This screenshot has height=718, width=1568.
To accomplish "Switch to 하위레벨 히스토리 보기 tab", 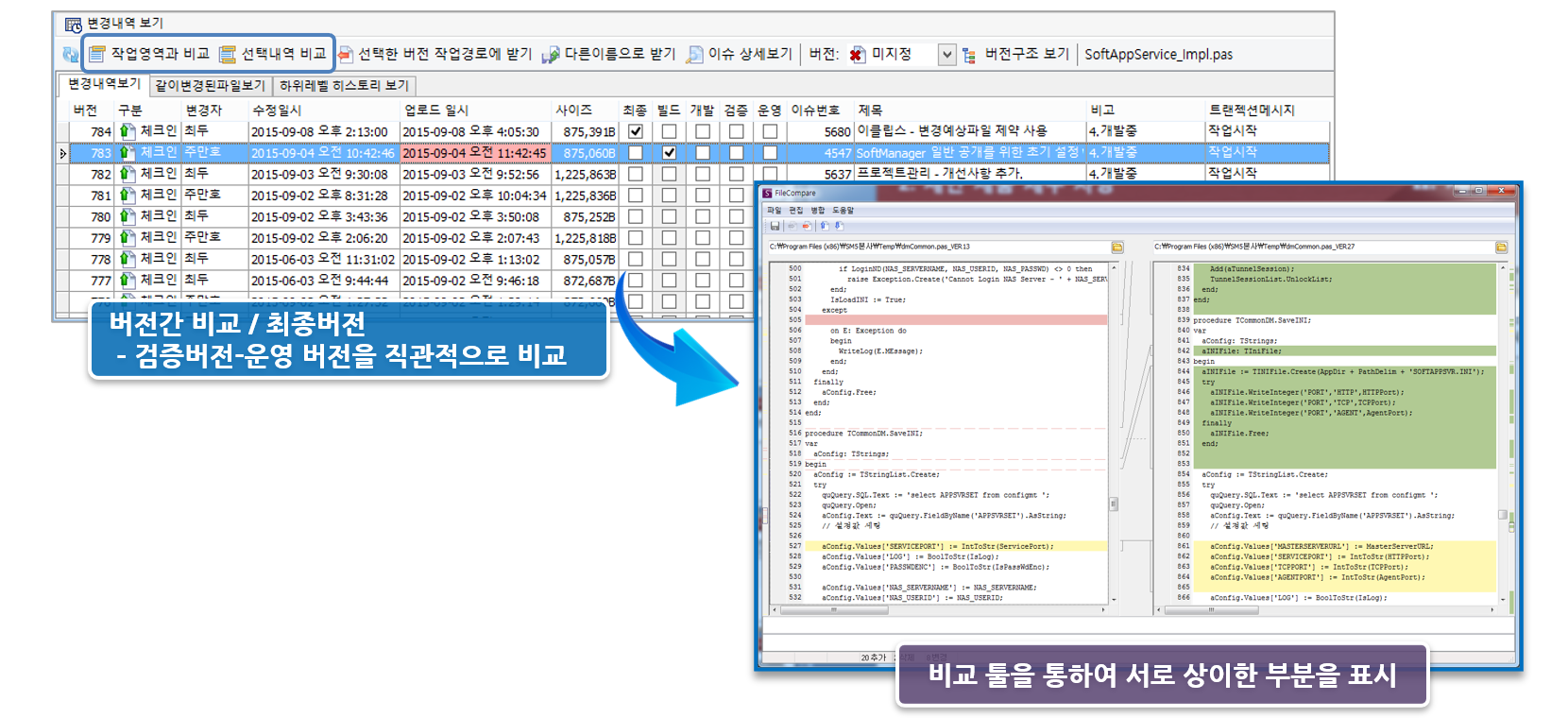I will [x=344, y=85].
